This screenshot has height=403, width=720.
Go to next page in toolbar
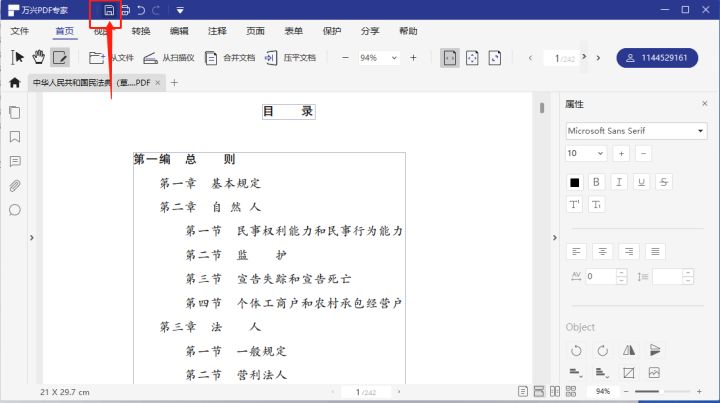coord(598,58)
